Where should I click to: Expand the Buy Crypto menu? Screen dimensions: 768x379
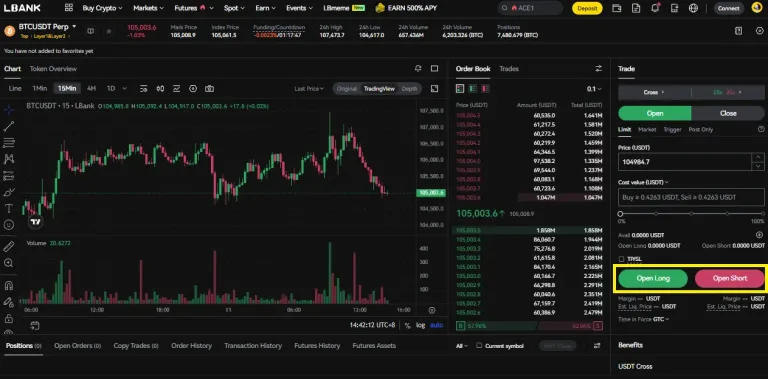tap(102, 8)
